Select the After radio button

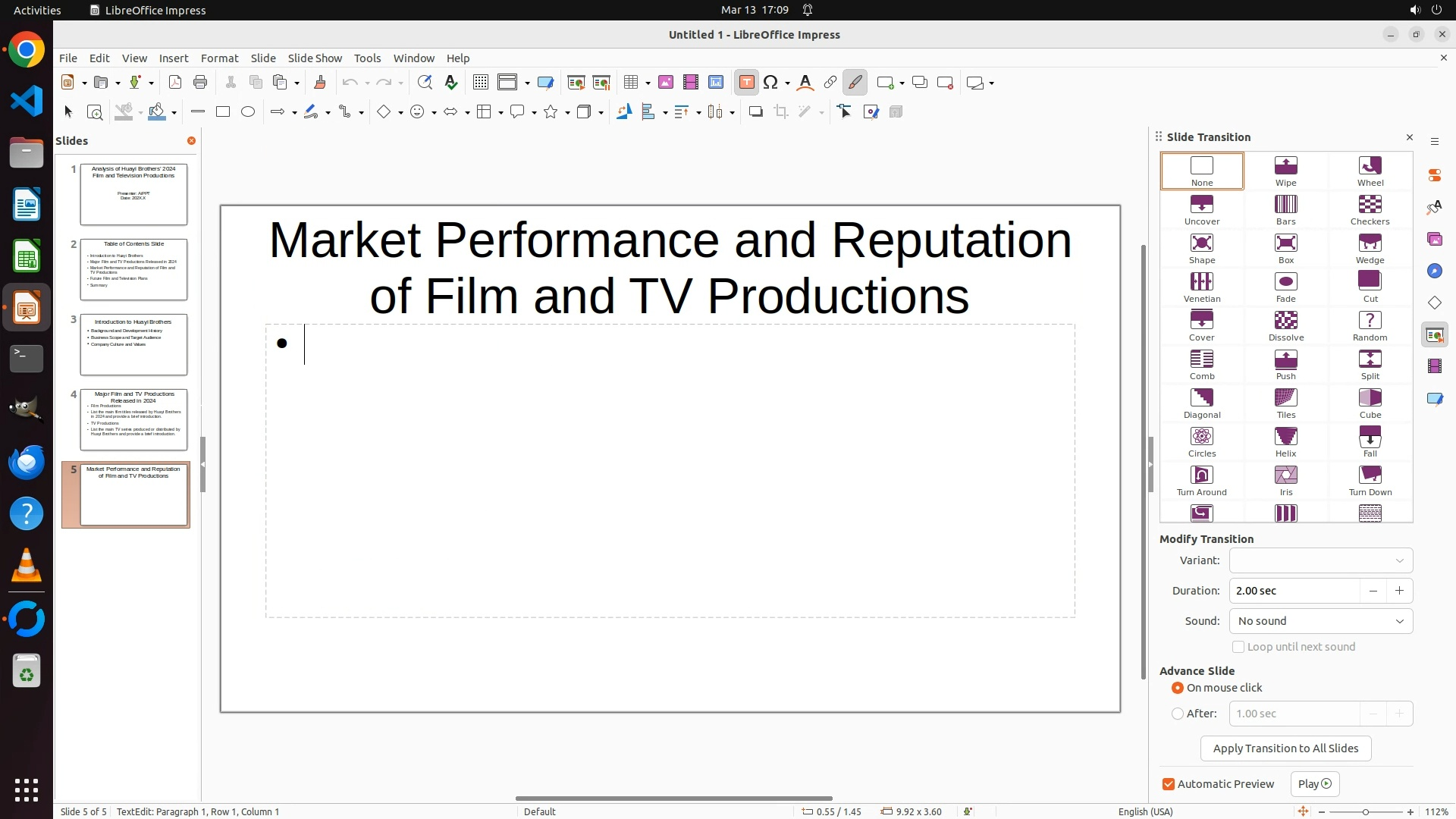tap(1178, 714)
